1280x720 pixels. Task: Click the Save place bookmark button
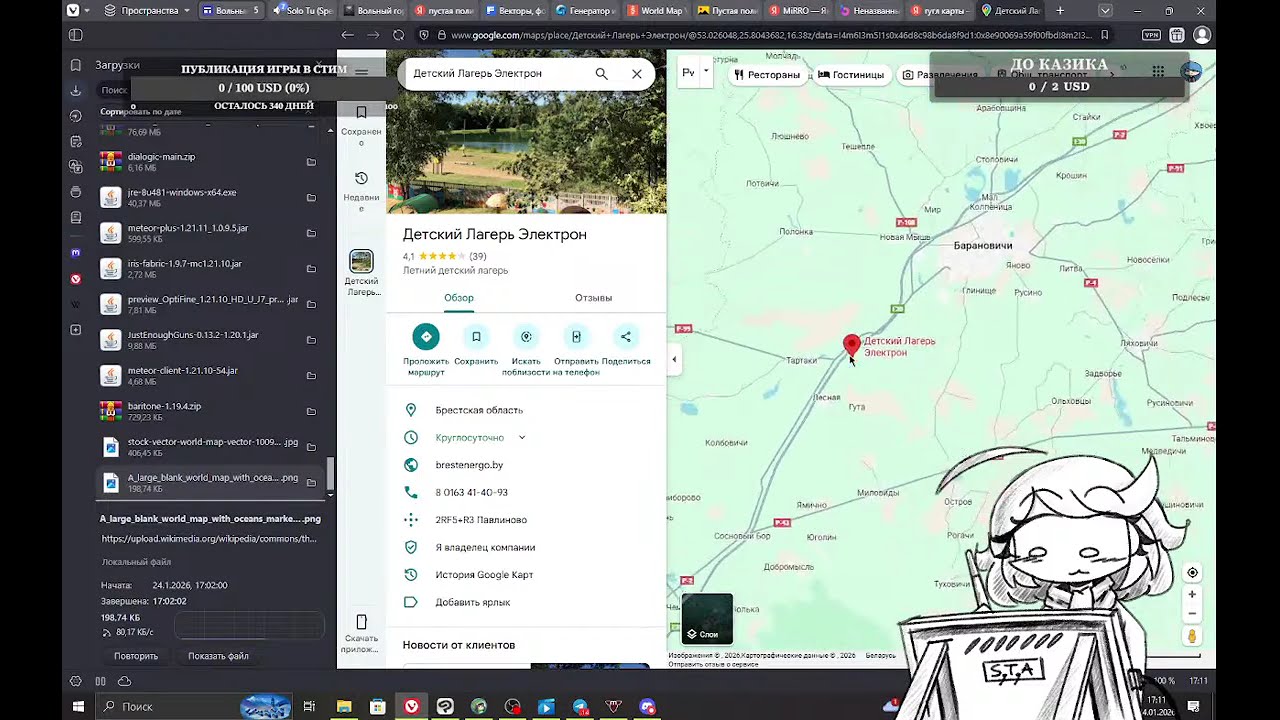[476, 337]
